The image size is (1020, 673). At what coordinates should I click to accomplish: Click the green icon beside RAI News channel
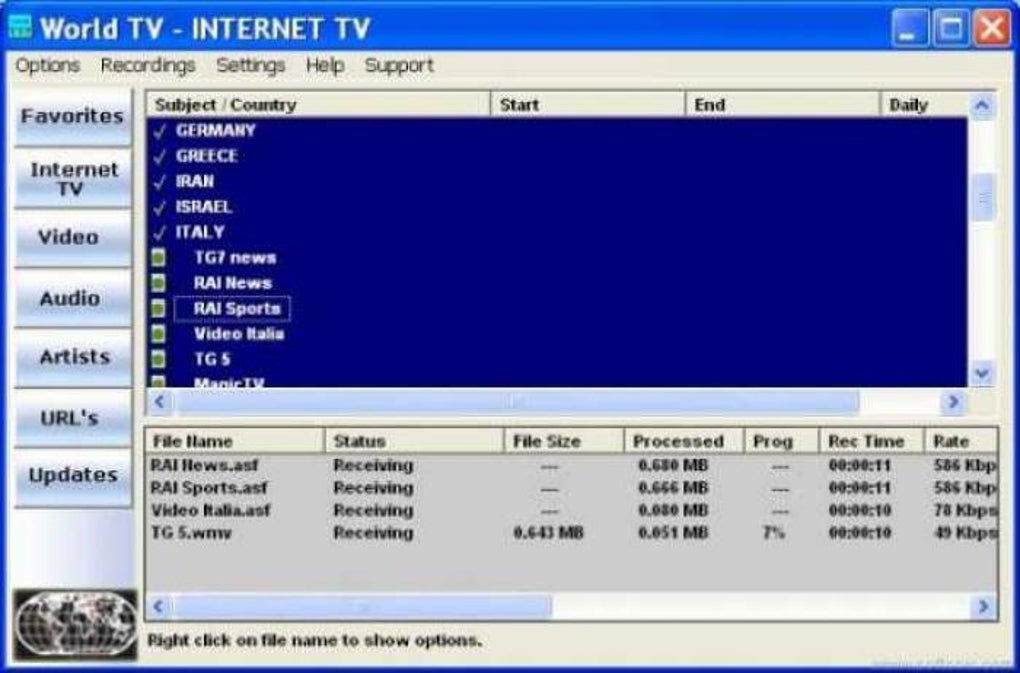pos(158,283)
